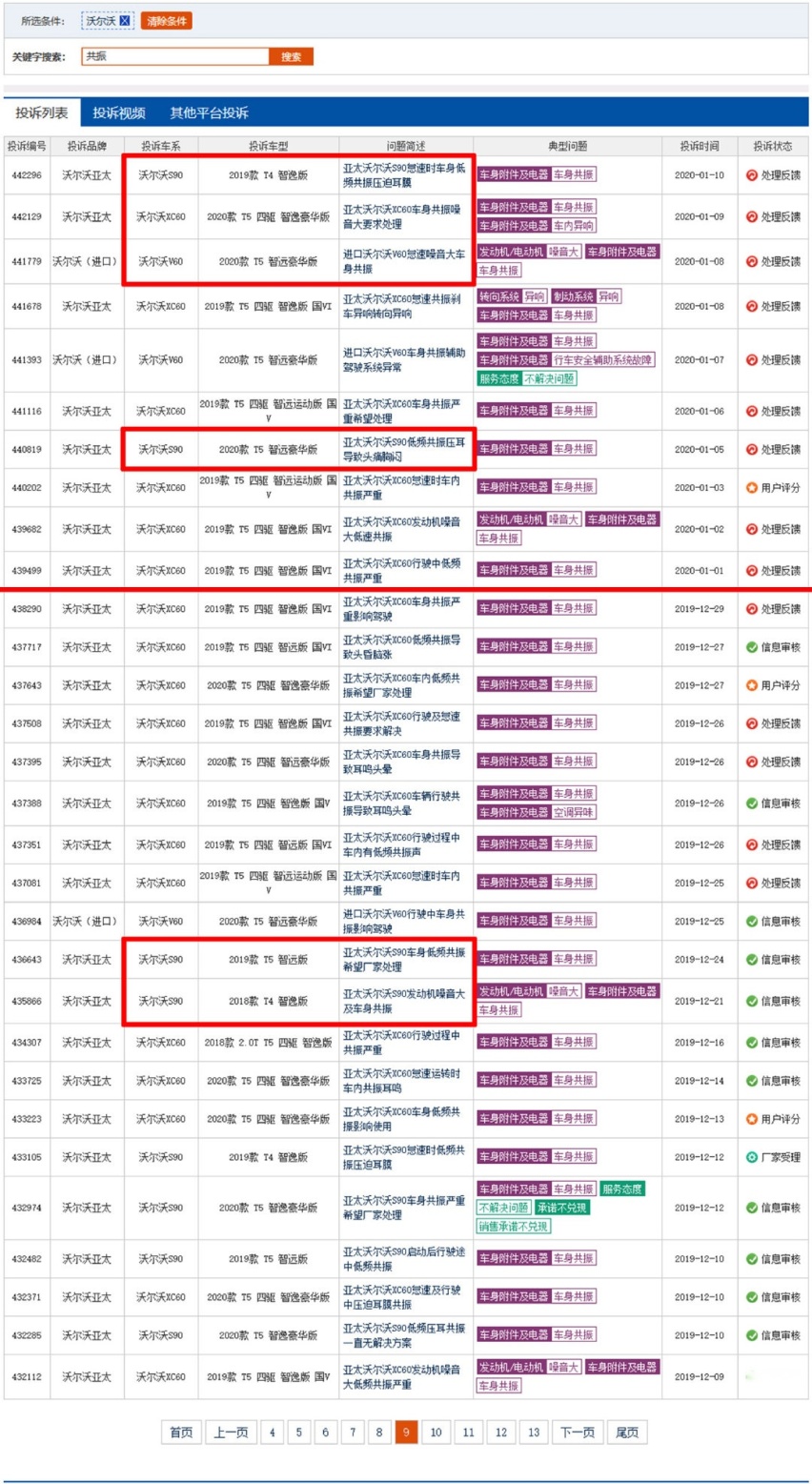The height and width of the screenshot is (1484, 812).
Task: Remove the 沃尔沃 filter via its X icon
Action: 125,21
